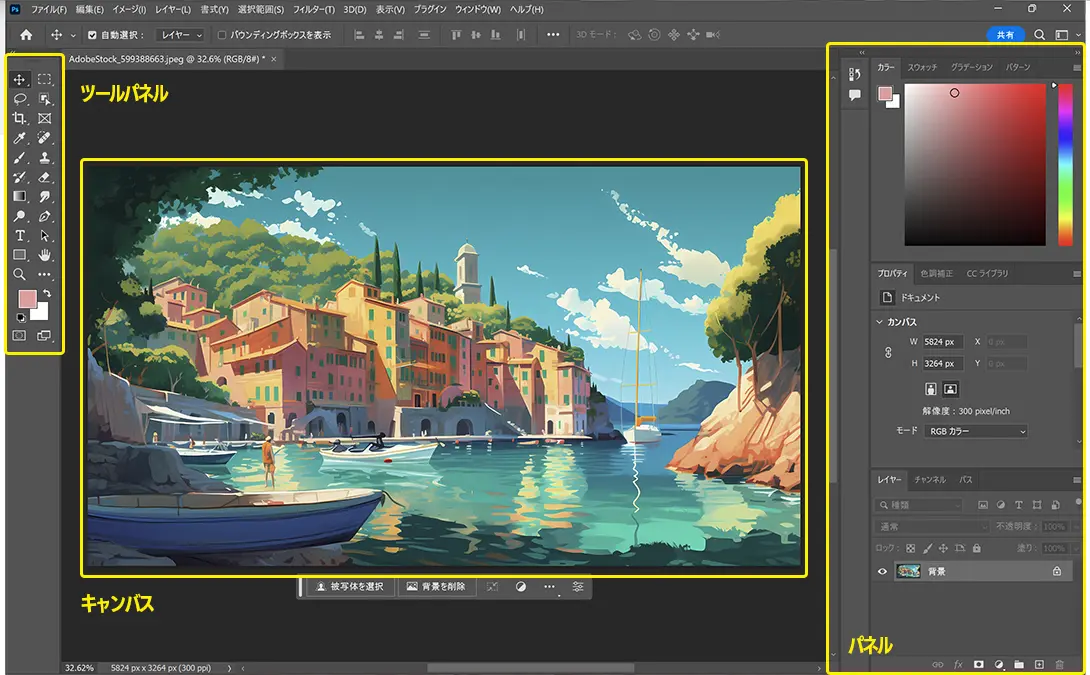This screenshot has width=1090, height=675.
Task: Open the Layers panel menu
Action: click(x=1077, y=480)
